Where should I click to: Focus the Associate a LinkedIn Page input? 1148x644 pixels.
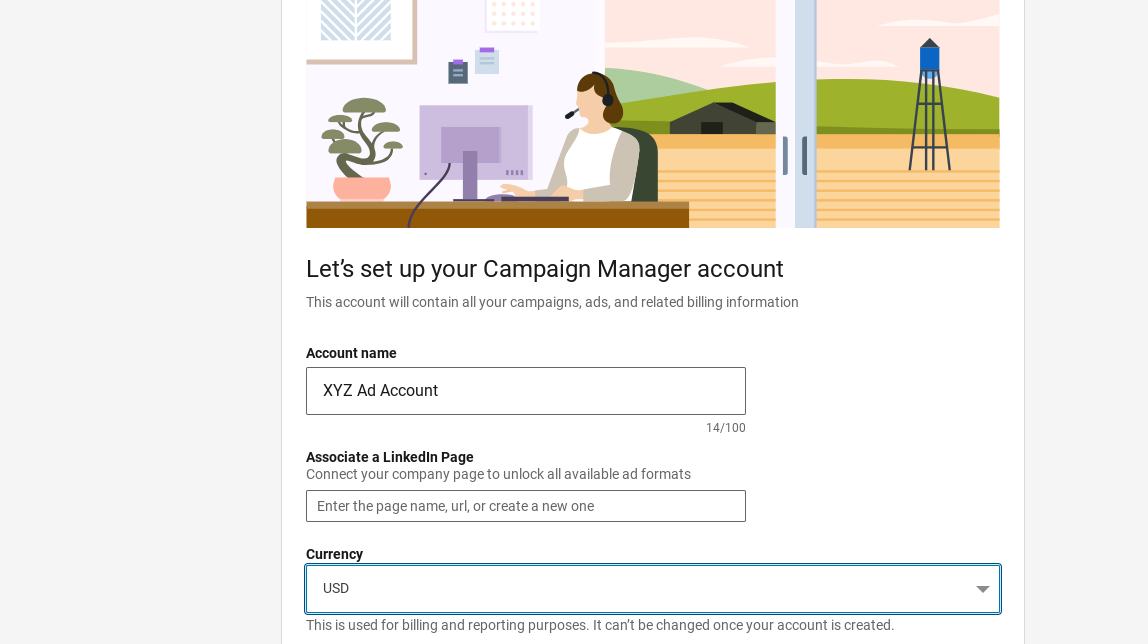(x=525, y=506)
